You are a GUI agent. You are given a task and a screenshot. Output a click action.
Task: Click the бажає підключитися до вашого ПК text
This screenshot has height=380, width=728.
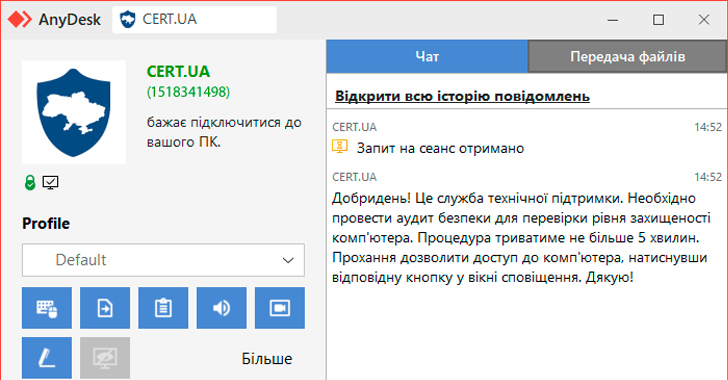(x=224, y=132)
